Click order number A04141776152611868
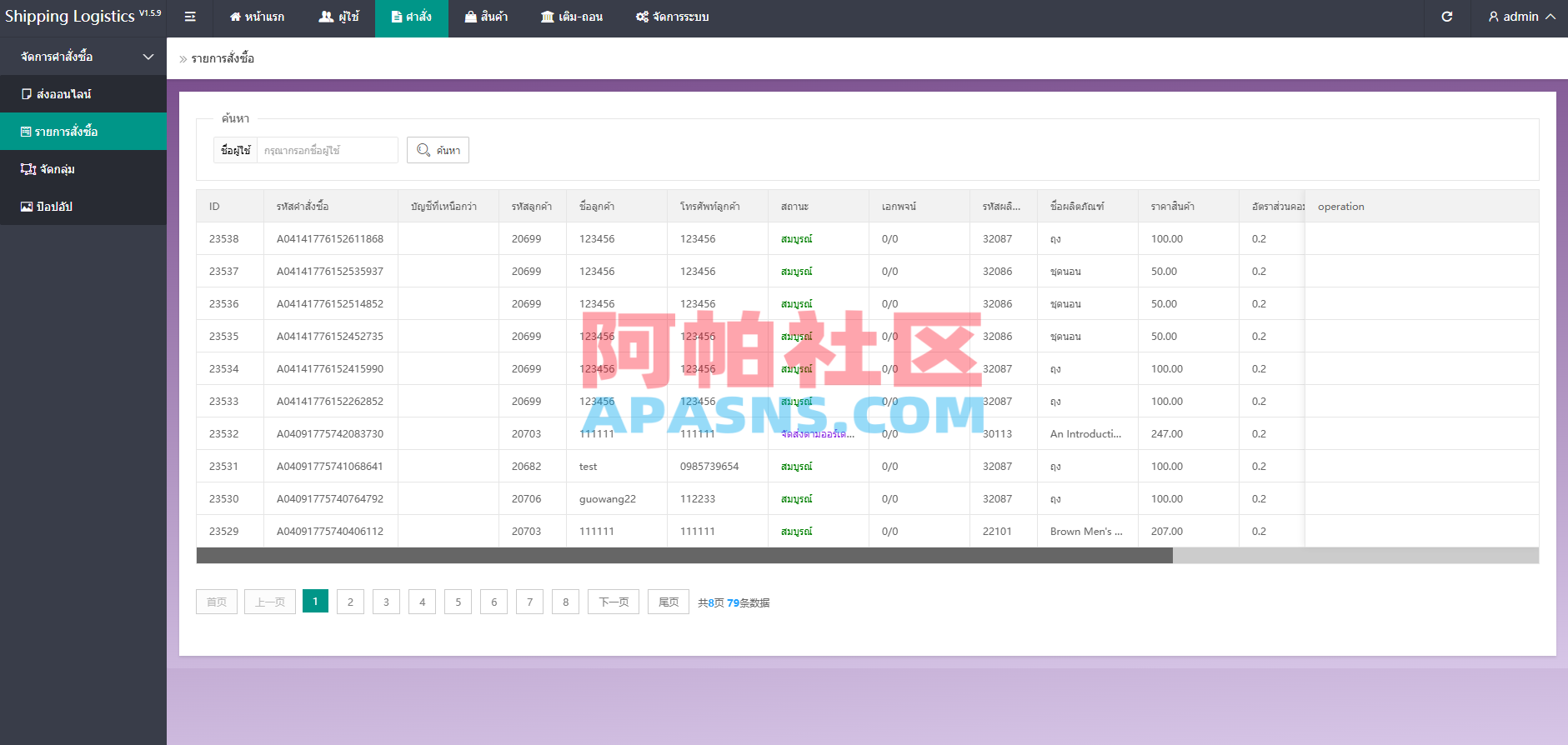The image size is (1568, 745). (x=330, y=239)
